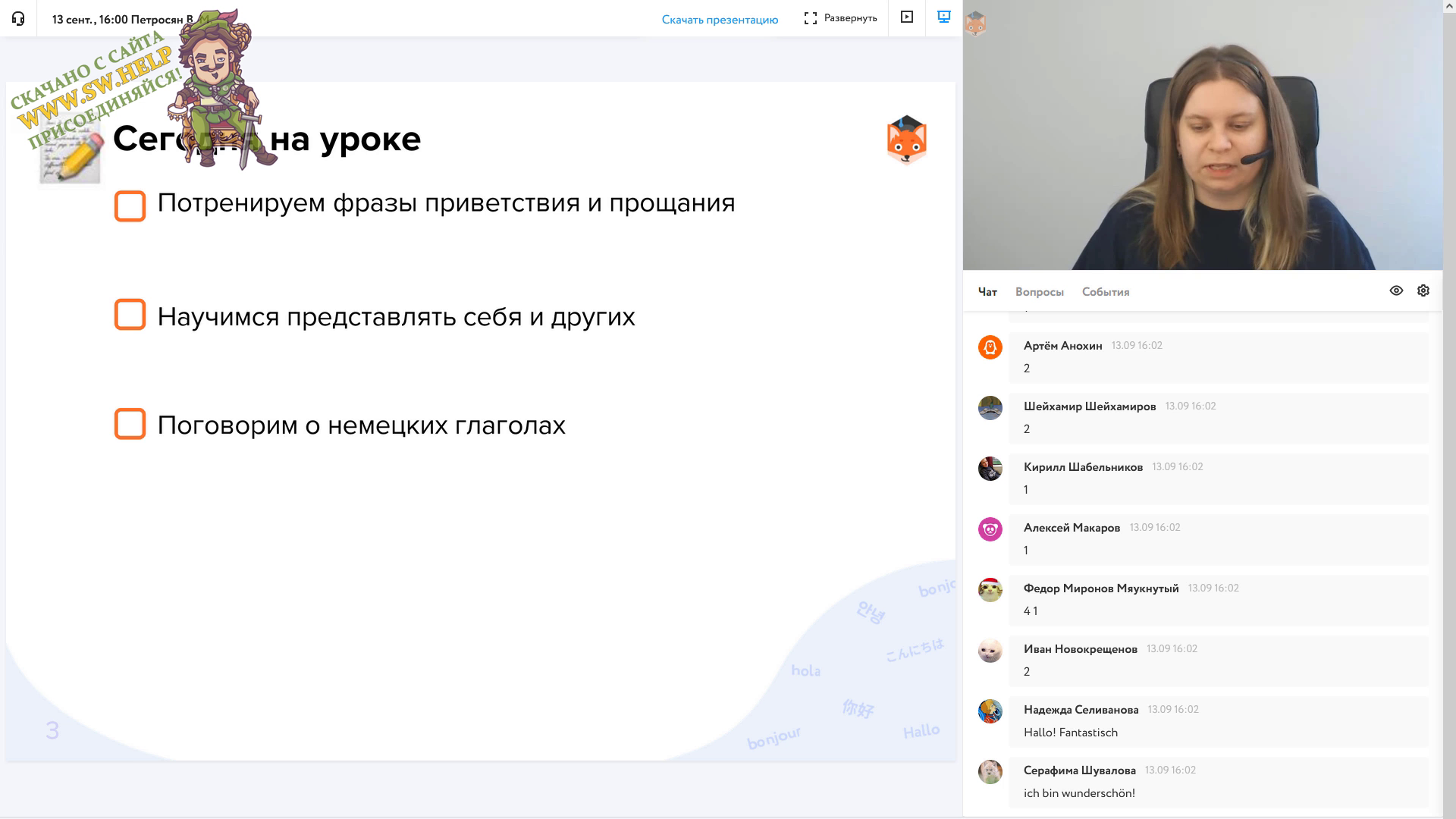The height and width of the screenshot is (819, 1456).
Task: Check the introducing yourself and others box
Action: 130,315
